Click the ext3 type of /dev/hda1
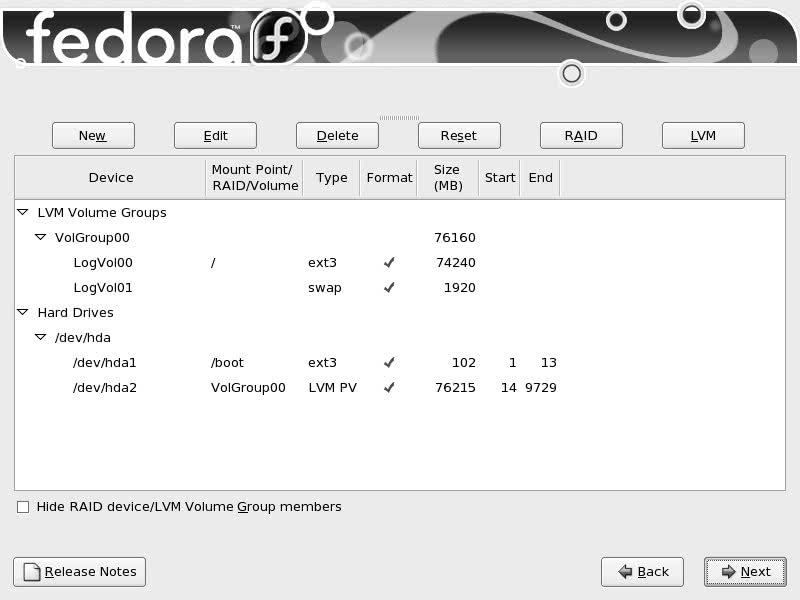The image size is (800, 600). tap(322, 363)
